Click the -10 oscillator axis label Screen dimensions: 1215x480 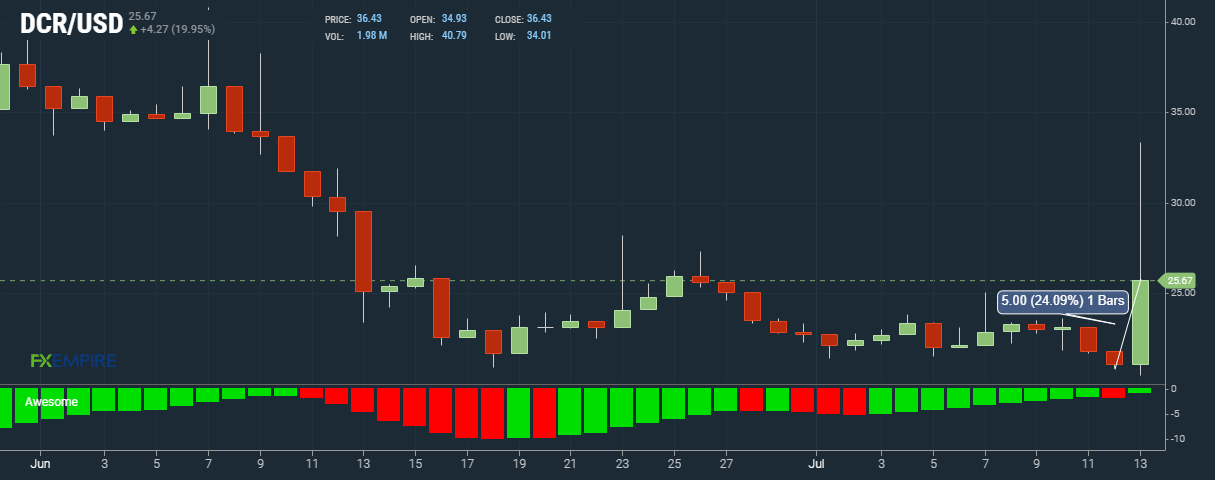tap(1180, 439)
